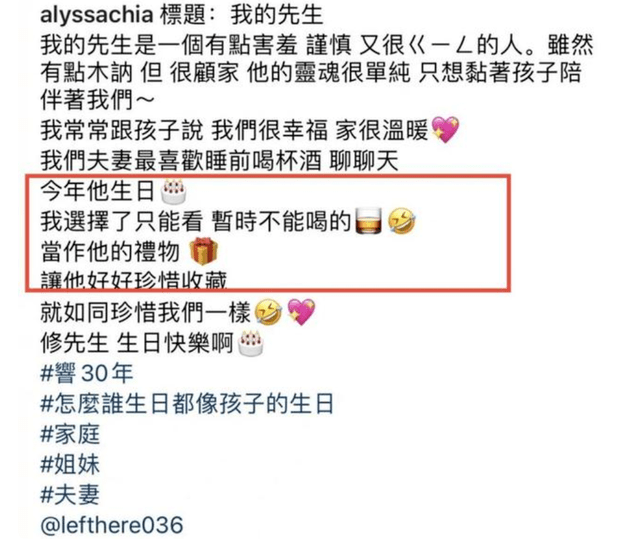
Task: Open the @lefthere036 mention
Action: 112,525
